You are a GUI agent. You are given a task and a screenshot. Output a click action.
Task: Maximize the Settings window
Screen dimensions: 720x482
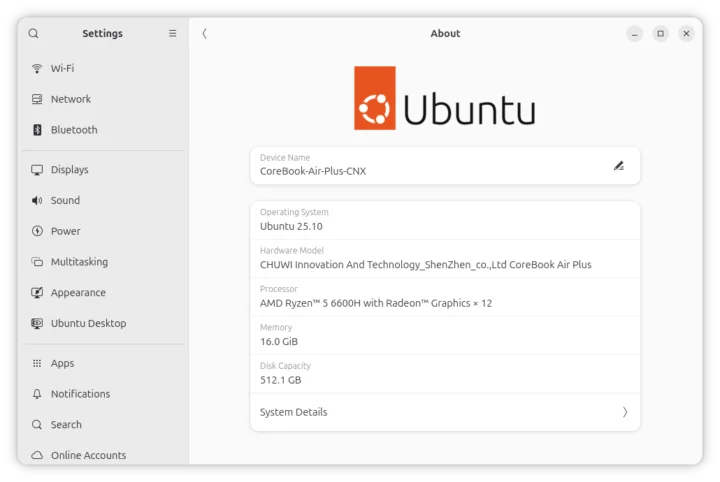660,34
